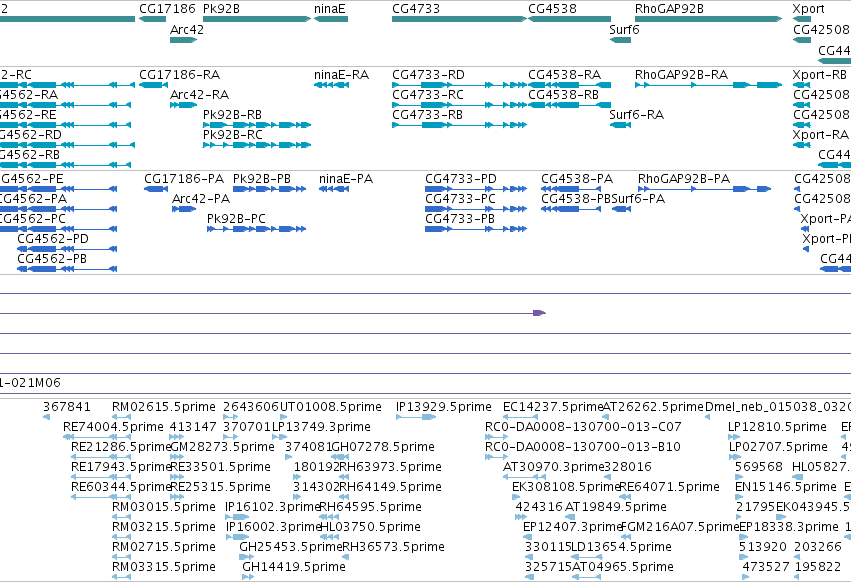This screenshot has width=851, height=582.
Task: Click EST IP13929.5prime
Action: 443,407
